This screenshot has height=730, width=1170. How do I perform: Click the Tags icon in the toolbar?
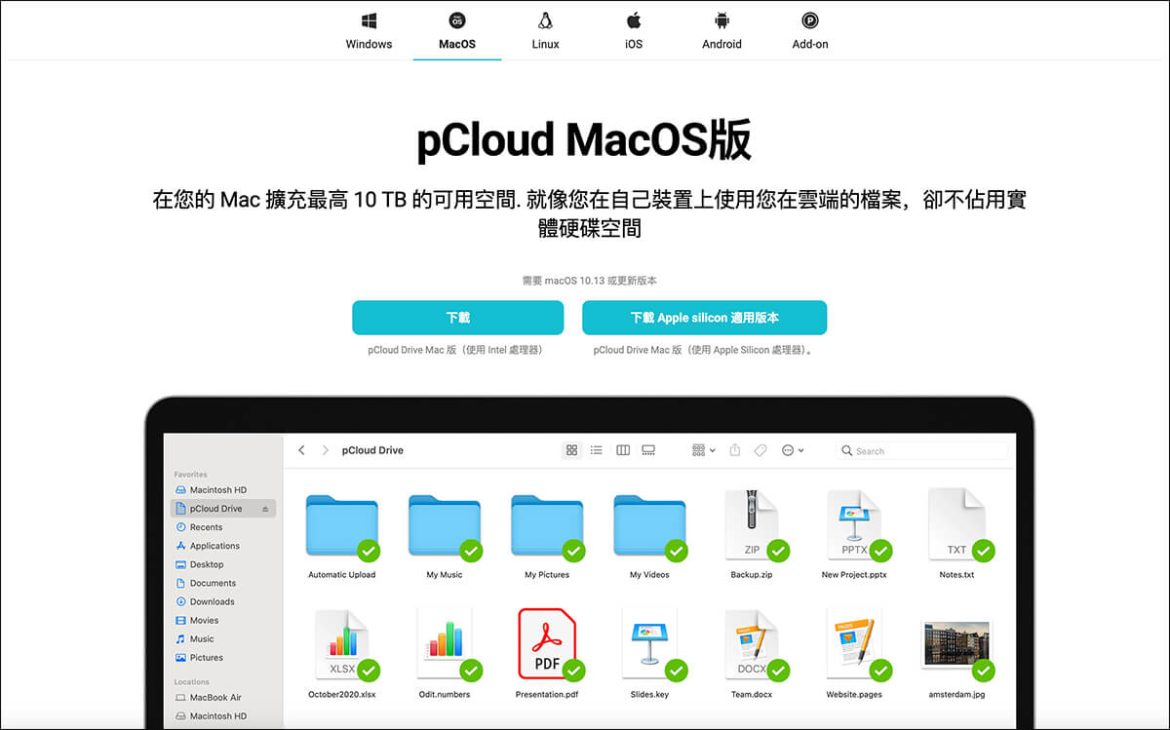(x=761, y=450)
